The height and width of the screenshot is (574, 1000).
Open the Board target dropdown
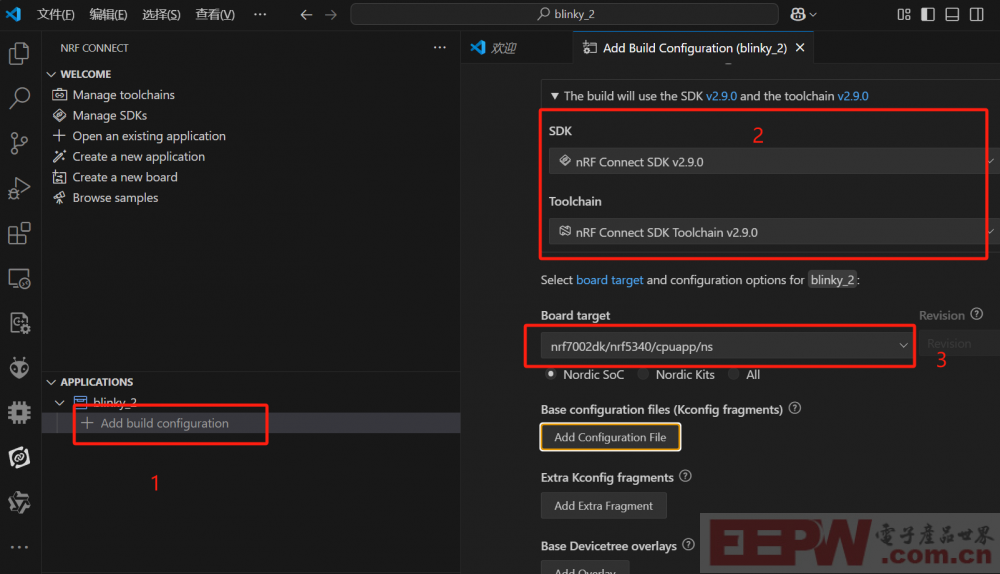click(x=727, y=346)
